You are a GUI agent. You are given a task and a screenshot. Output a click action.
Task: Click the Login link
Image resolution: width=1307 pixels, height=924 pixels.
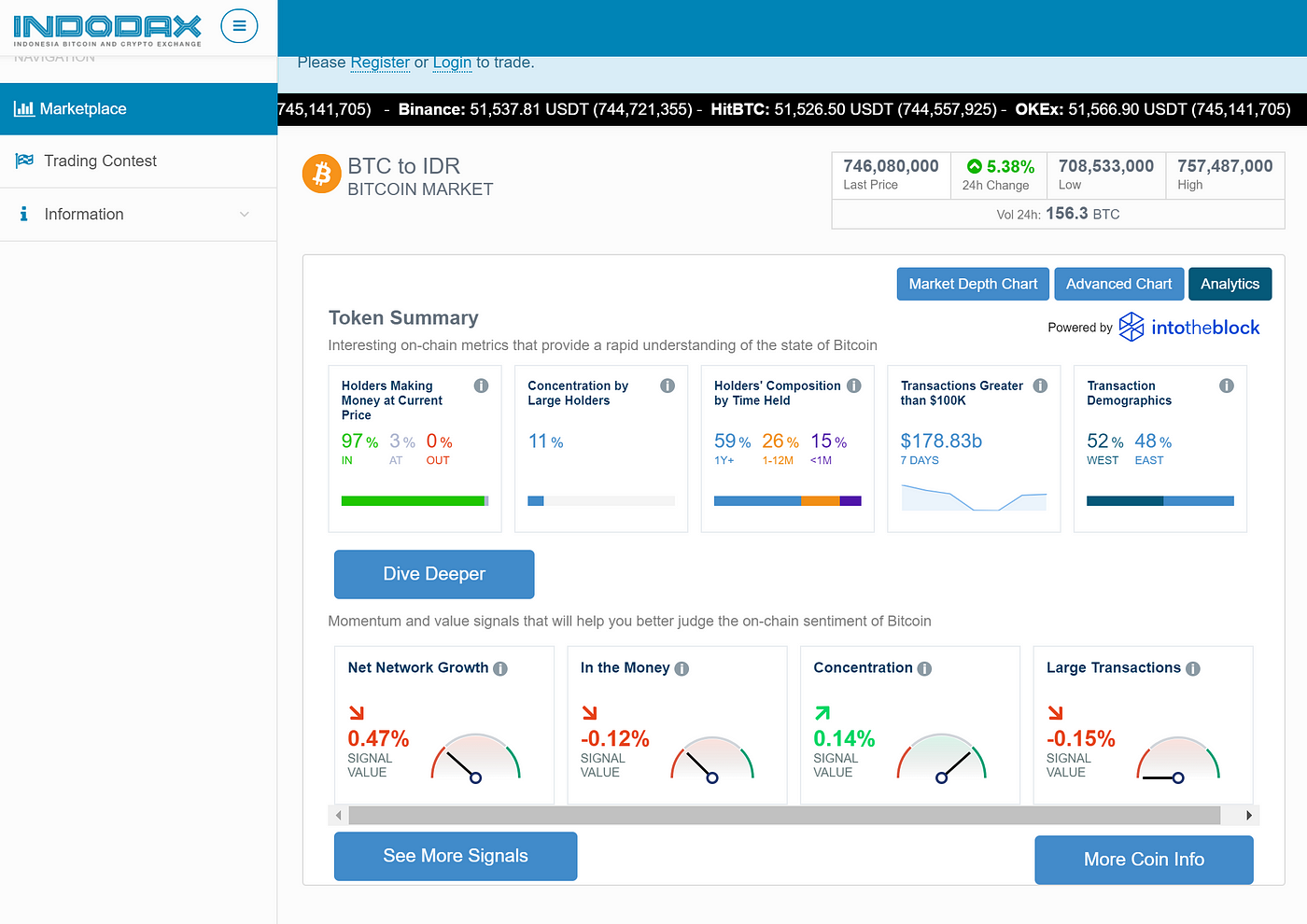pyautogui.click(x=452, y=63)
